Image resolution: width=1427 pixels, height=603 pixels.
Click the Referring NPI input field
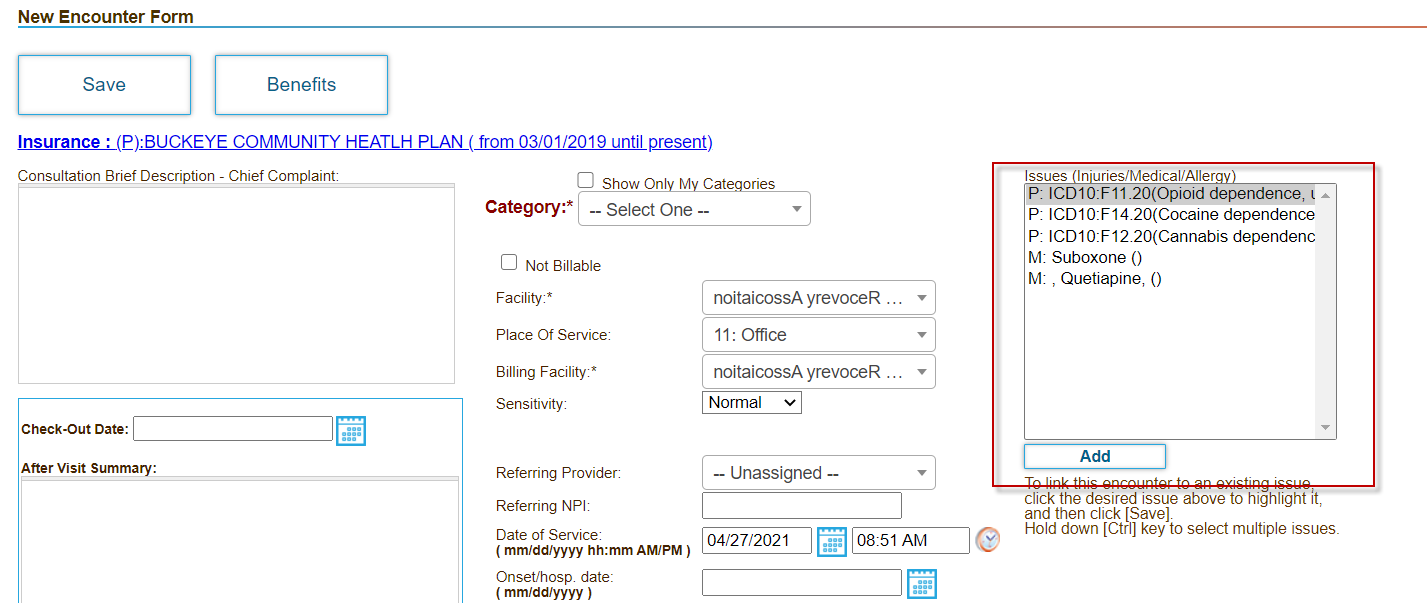[x=801, y=506]
